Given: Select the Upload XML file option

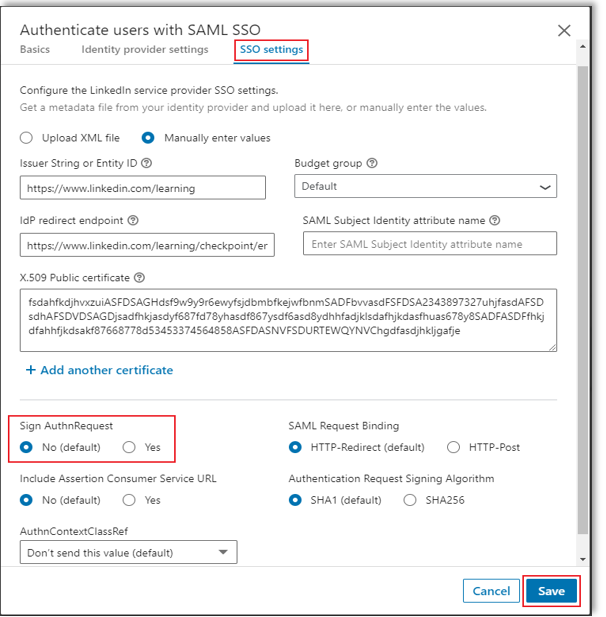Looking at the screenshot, I should point(26,138).
